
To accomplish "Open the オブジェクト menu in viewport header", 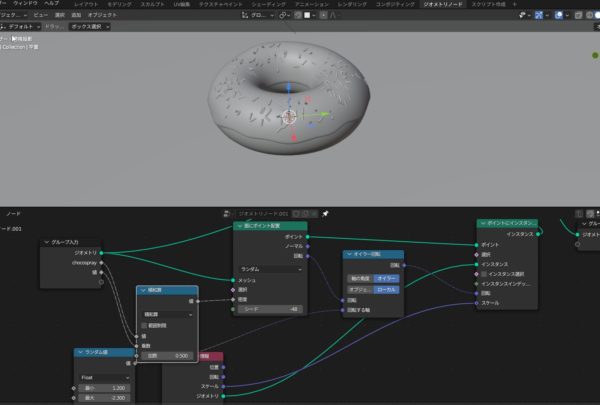I will pyautogui.click(x=102, y=16).
